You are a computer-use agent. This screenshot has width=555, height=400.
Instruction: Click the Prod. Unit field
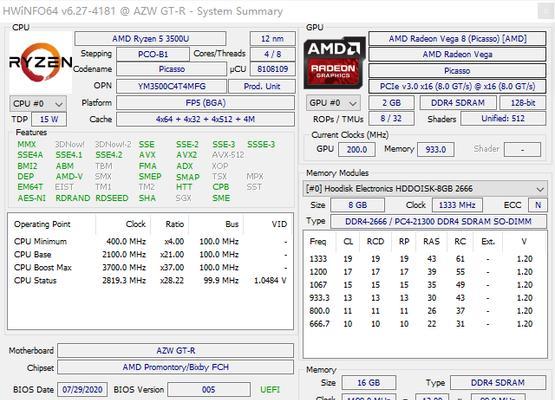[262, 86]
